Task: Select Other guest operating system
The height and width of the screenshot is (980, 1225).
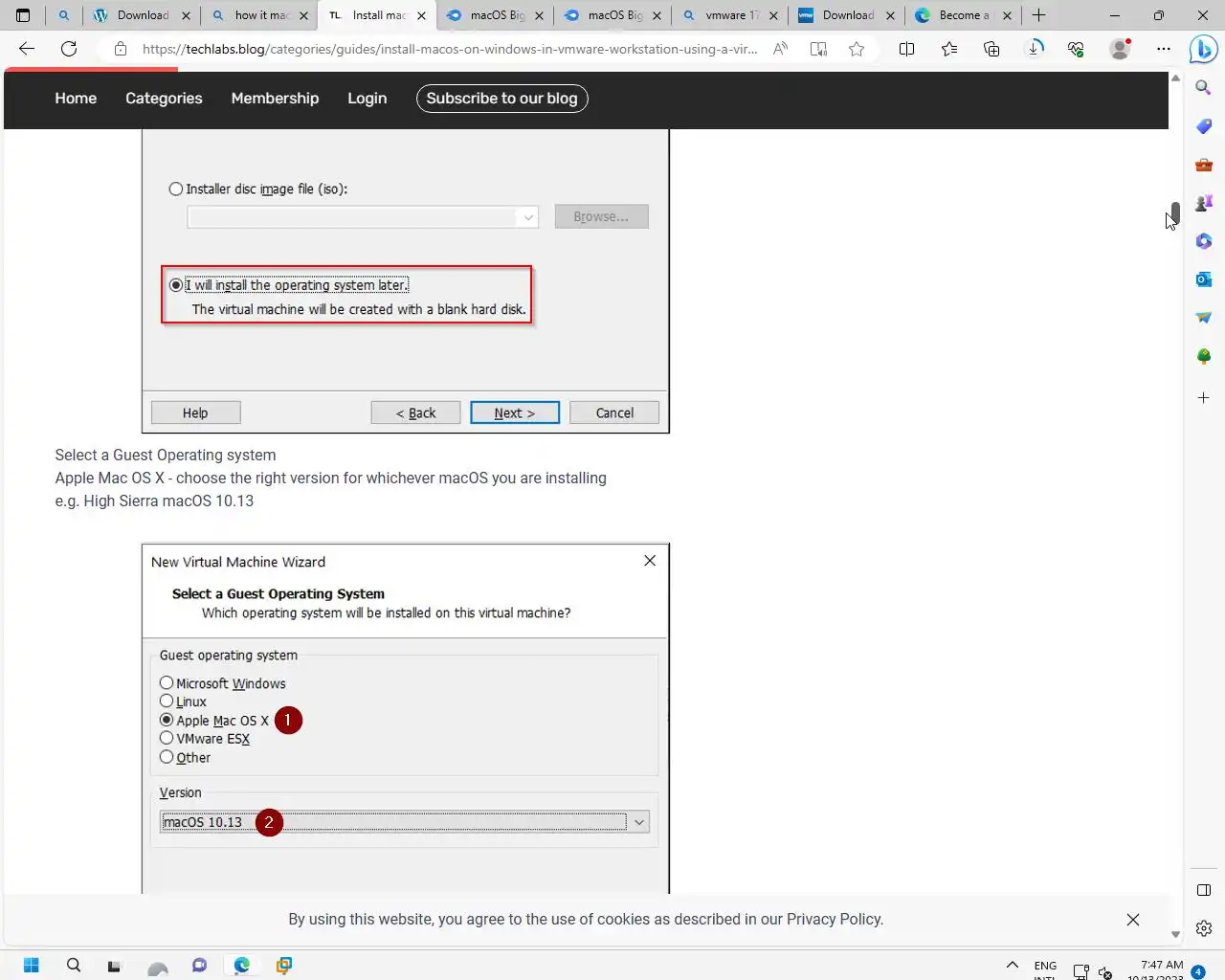Action: tap(167, 757)
